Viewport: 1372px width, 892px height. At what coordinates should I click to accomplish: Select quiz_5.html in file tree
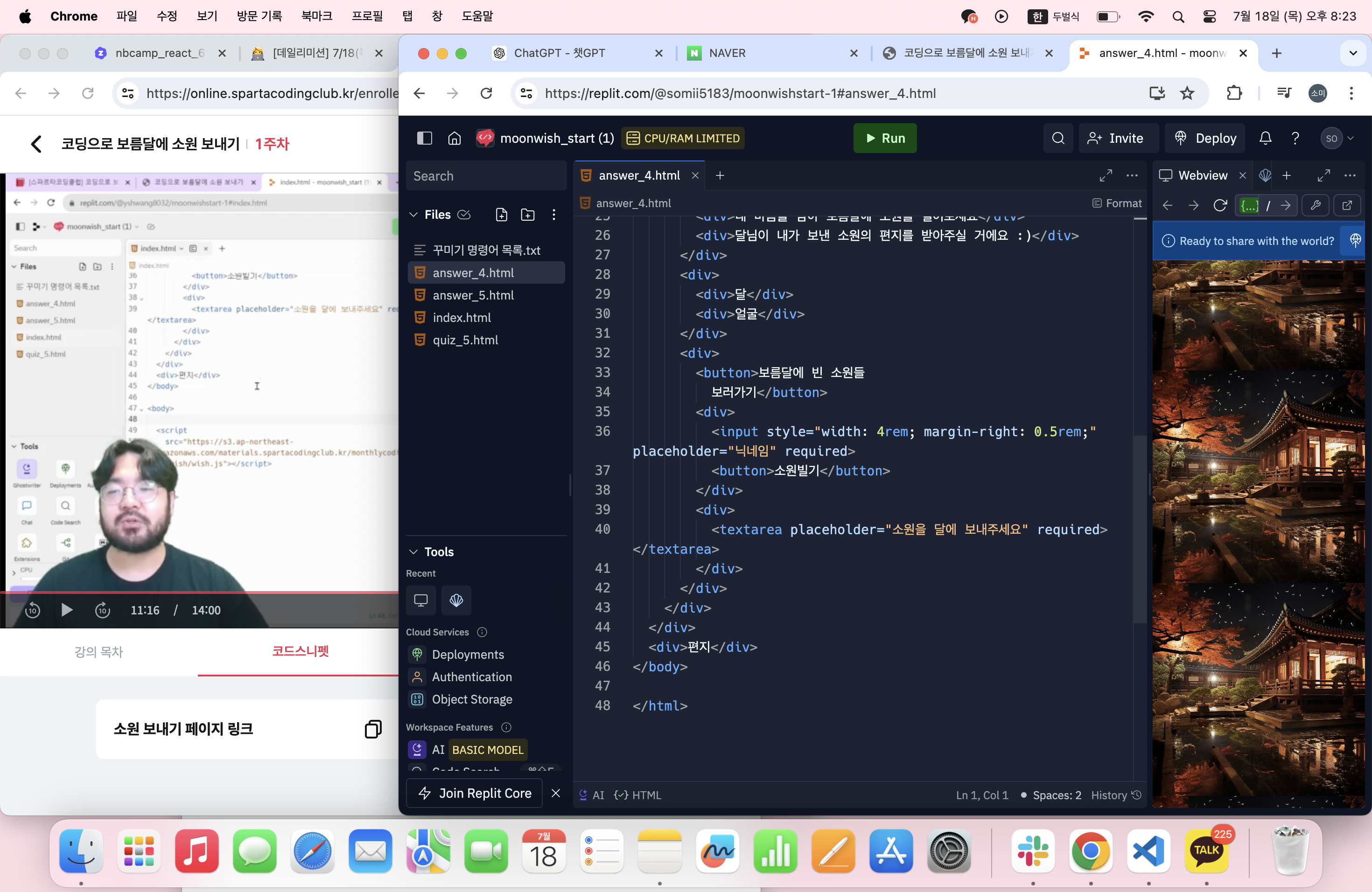click(486, 340)
